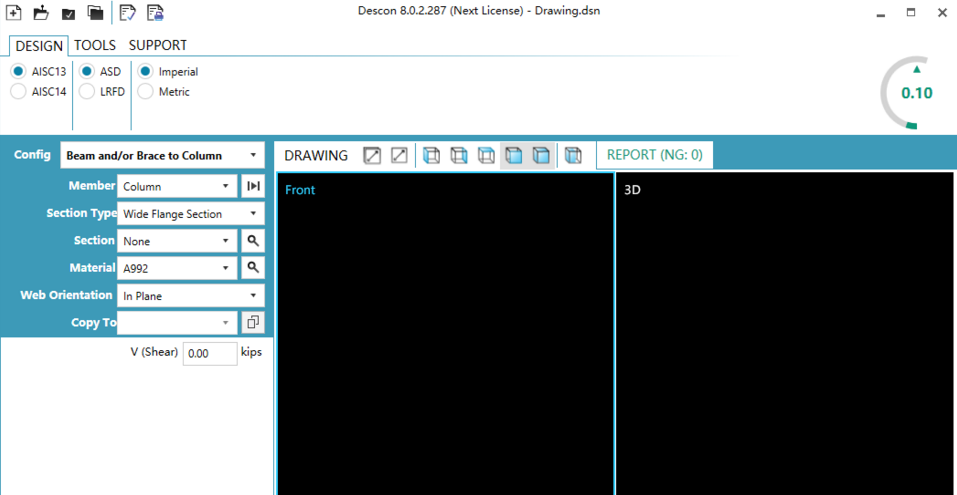Open the SUPPORT tab

pos(157,45)
